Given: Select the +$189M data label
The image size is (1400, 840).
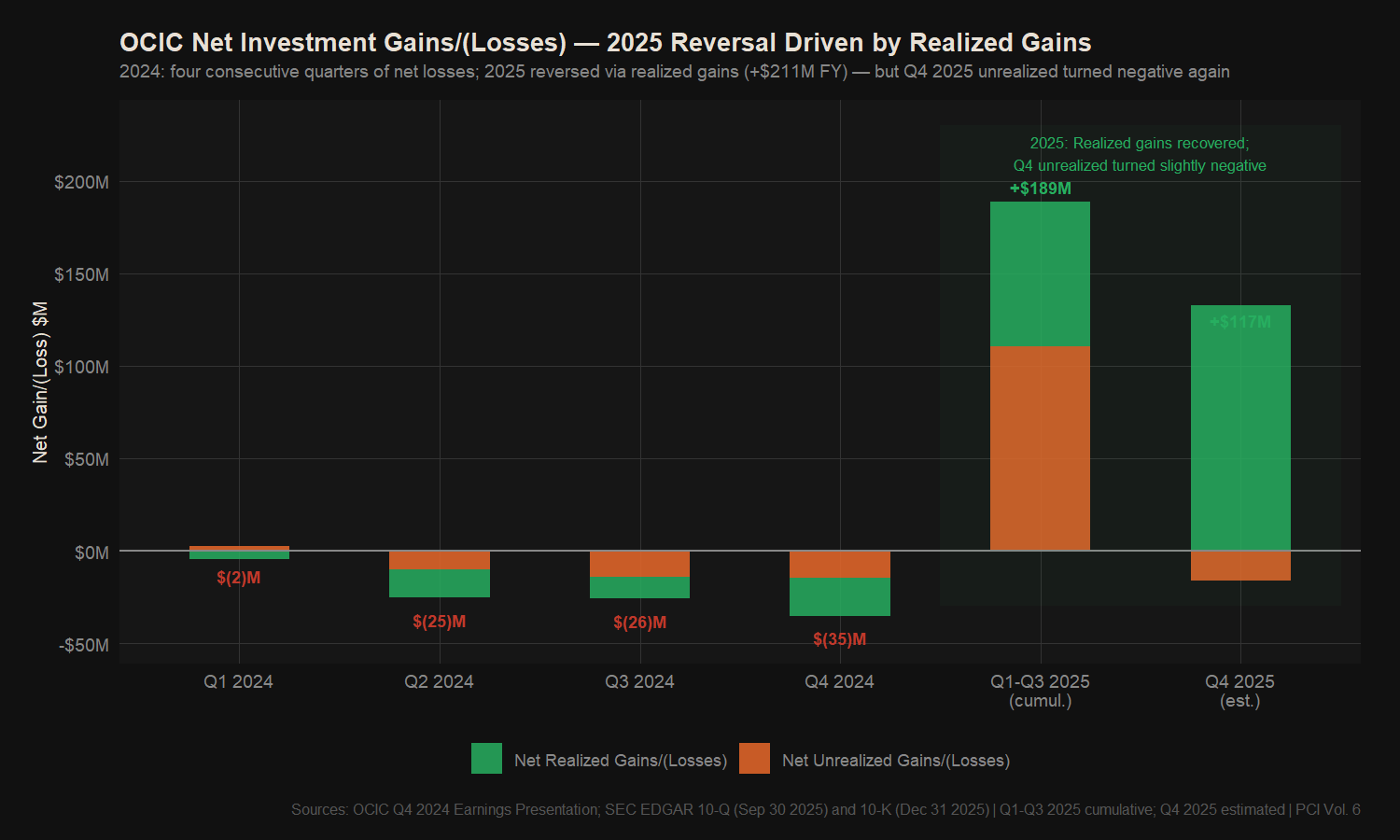Looking at the screenshot, I should [1040, 189].
